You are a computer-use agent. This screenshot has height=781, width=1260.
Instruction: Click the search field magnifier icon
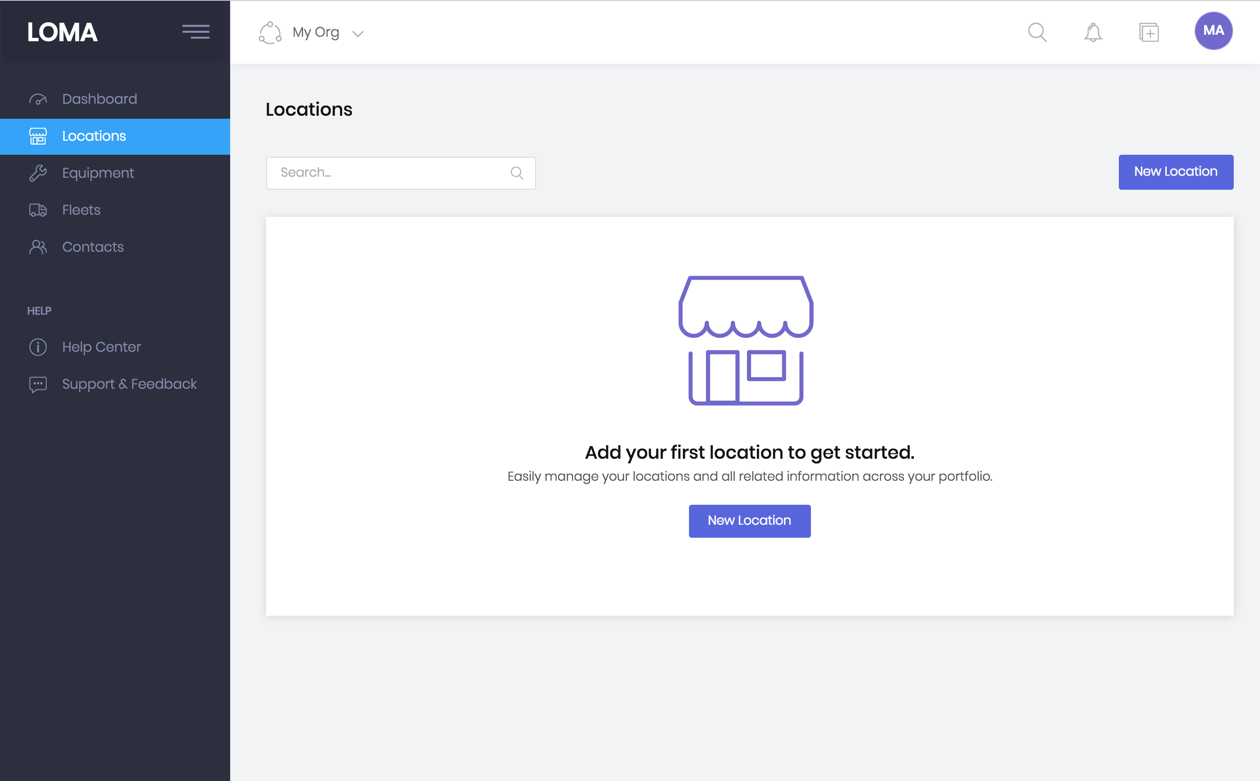point(517,173)
